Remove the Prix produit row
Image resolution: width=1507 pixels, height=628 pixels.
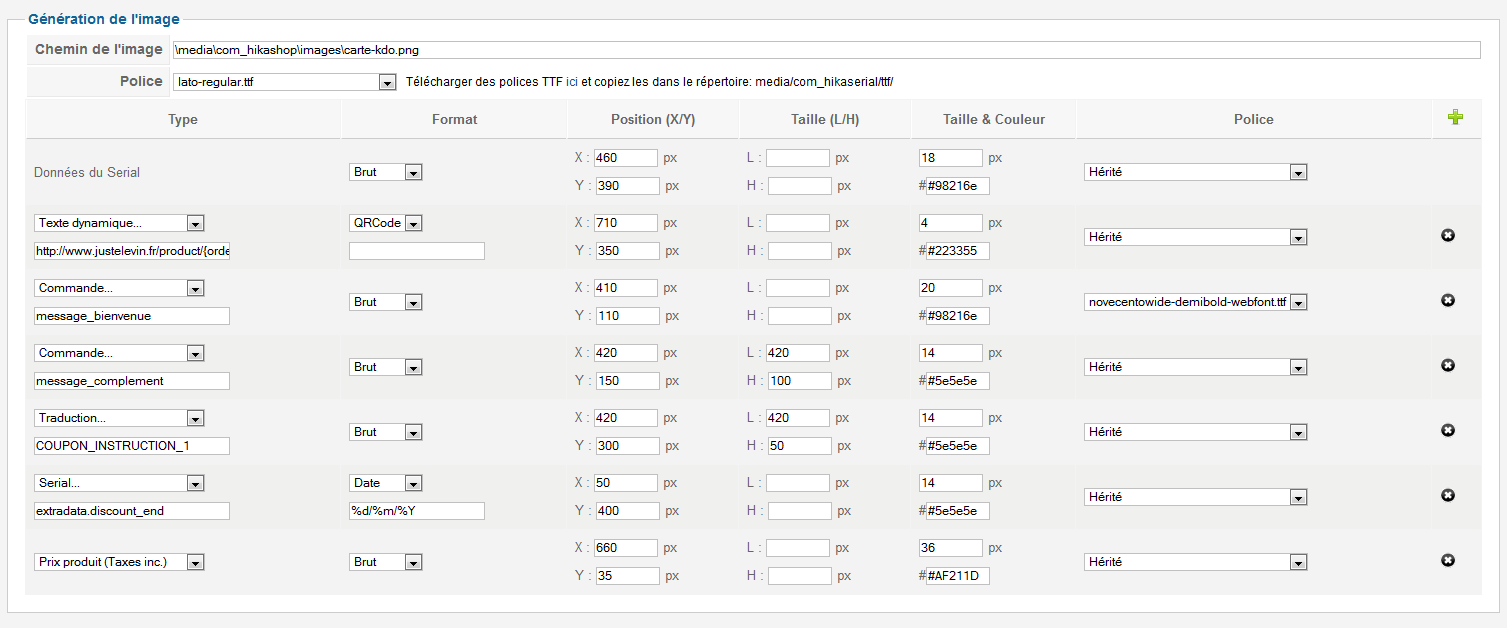[x=1447, y=560]
